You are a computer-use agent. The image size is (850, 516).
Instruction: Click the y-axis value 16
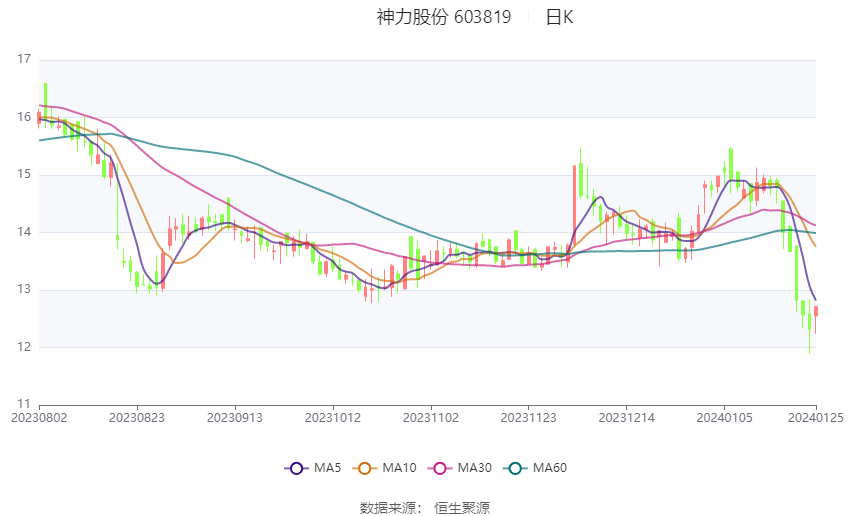click(x=24, y=117)
